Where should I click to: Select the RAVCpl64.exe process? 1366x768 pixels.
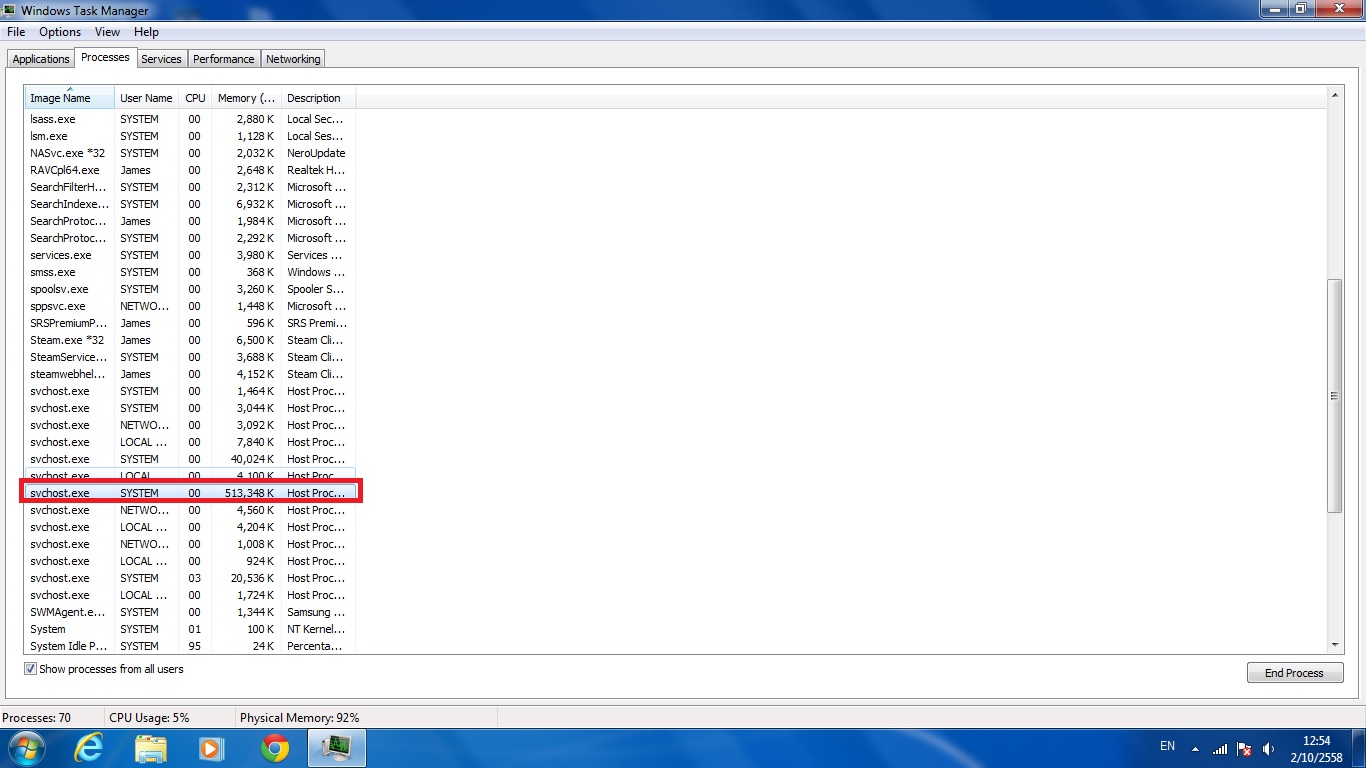pyautogui.click(x=190, y=170)
